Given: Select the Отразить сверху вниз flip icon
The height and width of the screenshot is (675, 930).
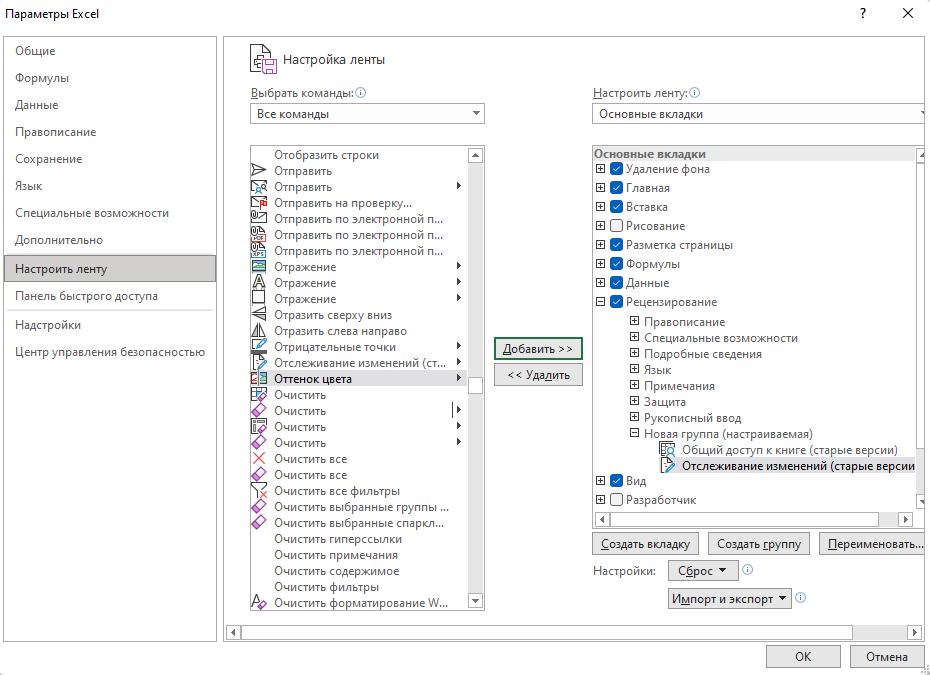Looking at the screenshot, I should pyautogui.click(x=259, y=315).
